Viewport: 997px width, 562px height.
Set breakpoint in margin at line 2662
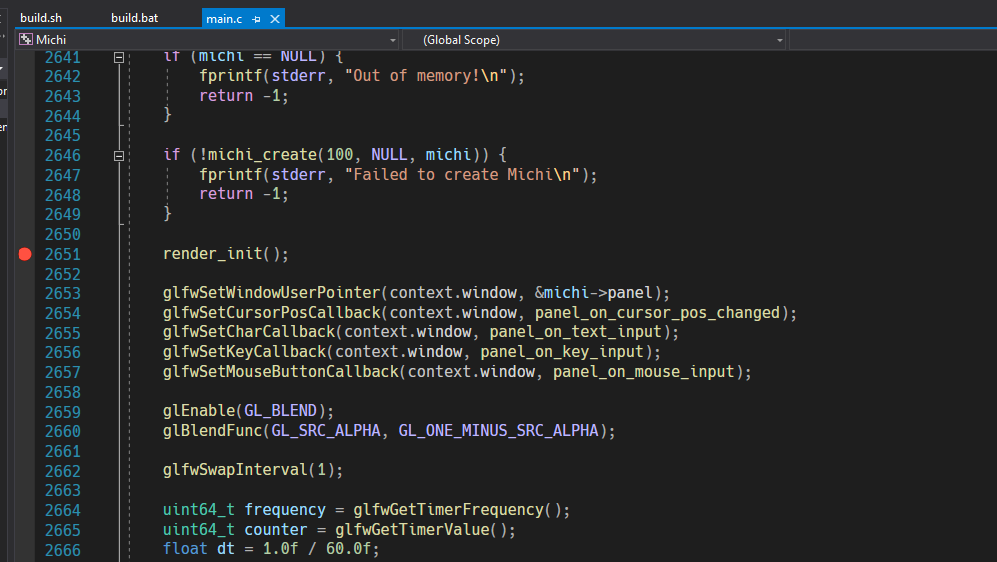25,471
